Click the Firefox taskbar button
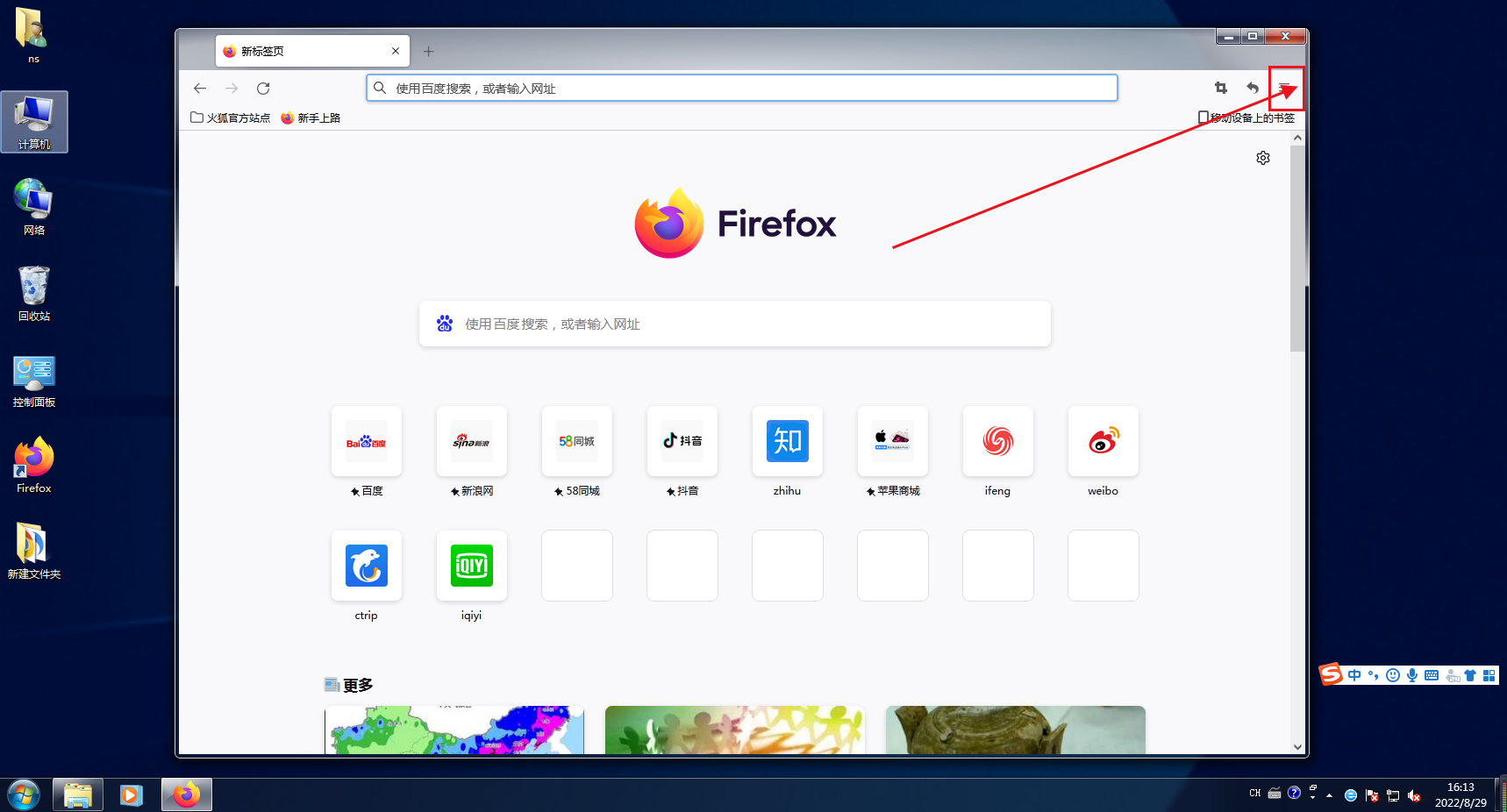The width and height of the screenshot is (1507, 812). 187,795
